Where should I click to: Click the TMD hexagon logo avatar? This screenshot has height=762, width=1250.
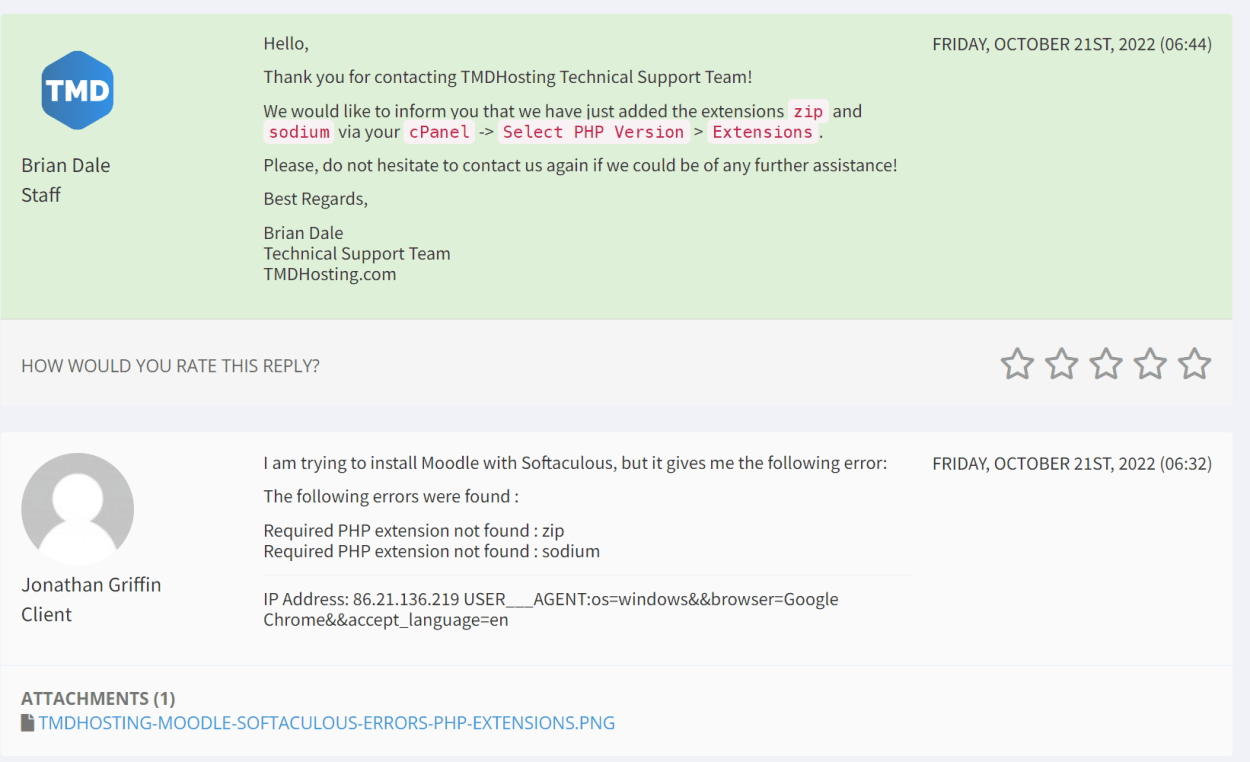point(77,91)
